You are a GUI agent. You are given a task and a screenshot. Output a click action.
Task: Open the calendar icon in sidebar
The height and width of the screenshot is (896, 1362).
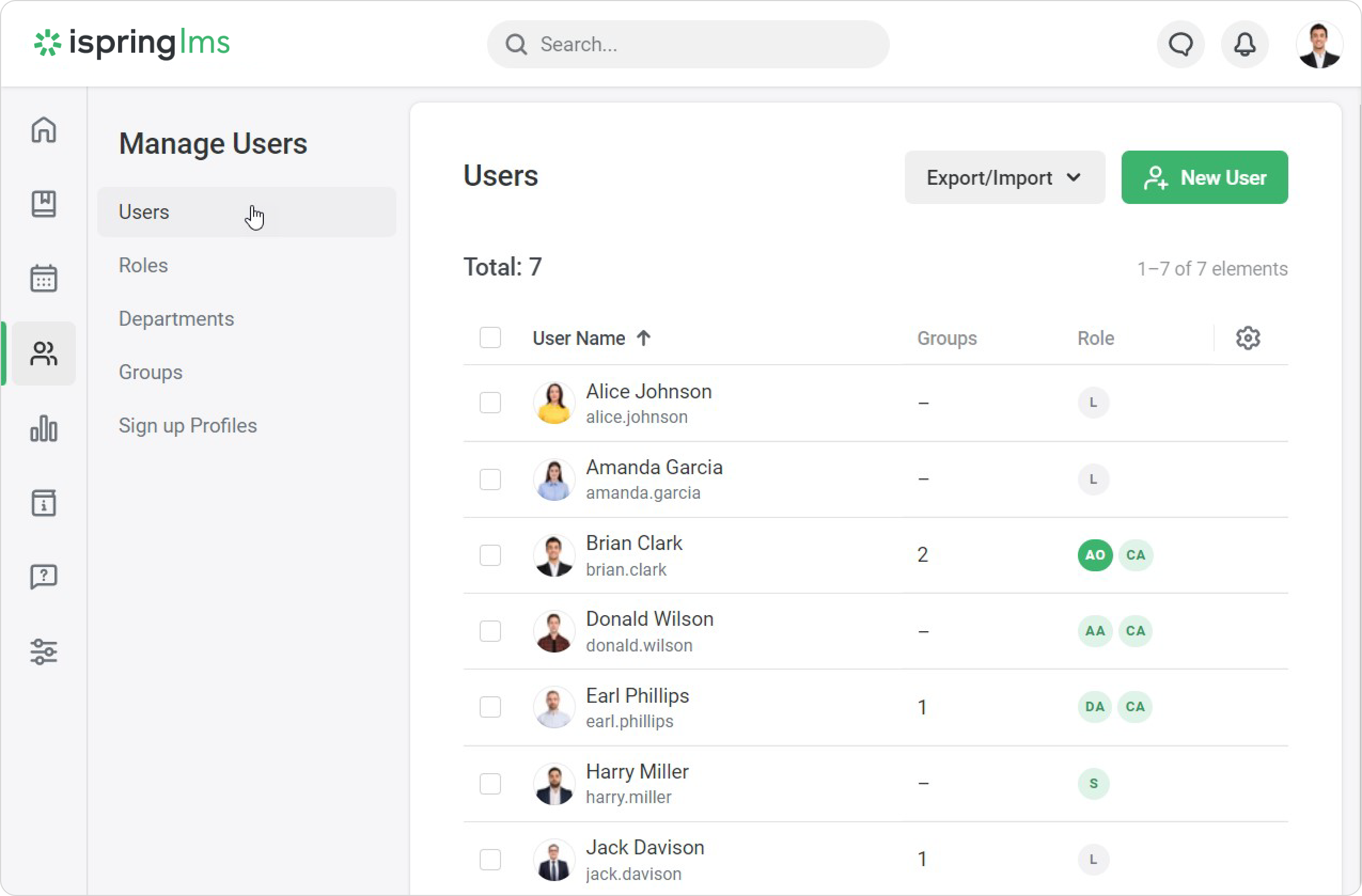coord(43,279)
